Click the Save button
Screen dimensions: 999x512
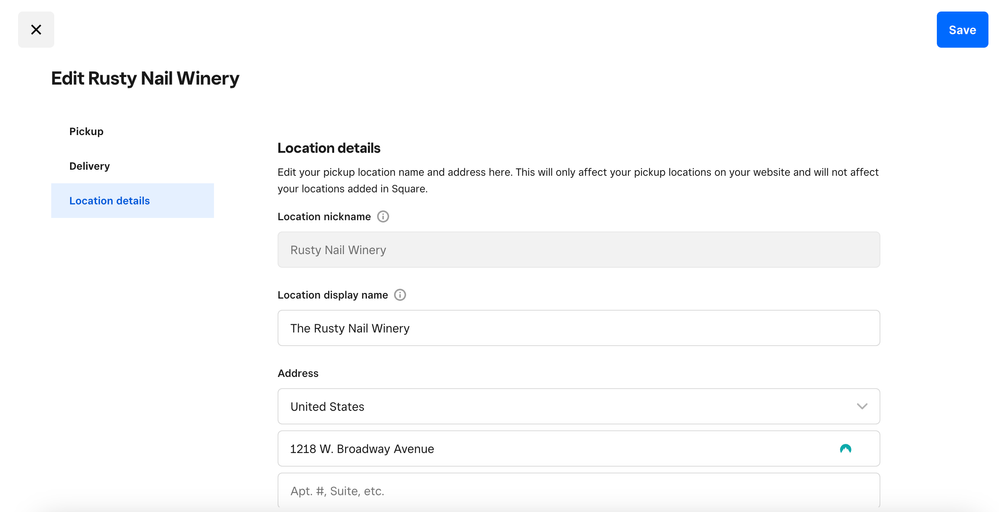coord(962,30)
